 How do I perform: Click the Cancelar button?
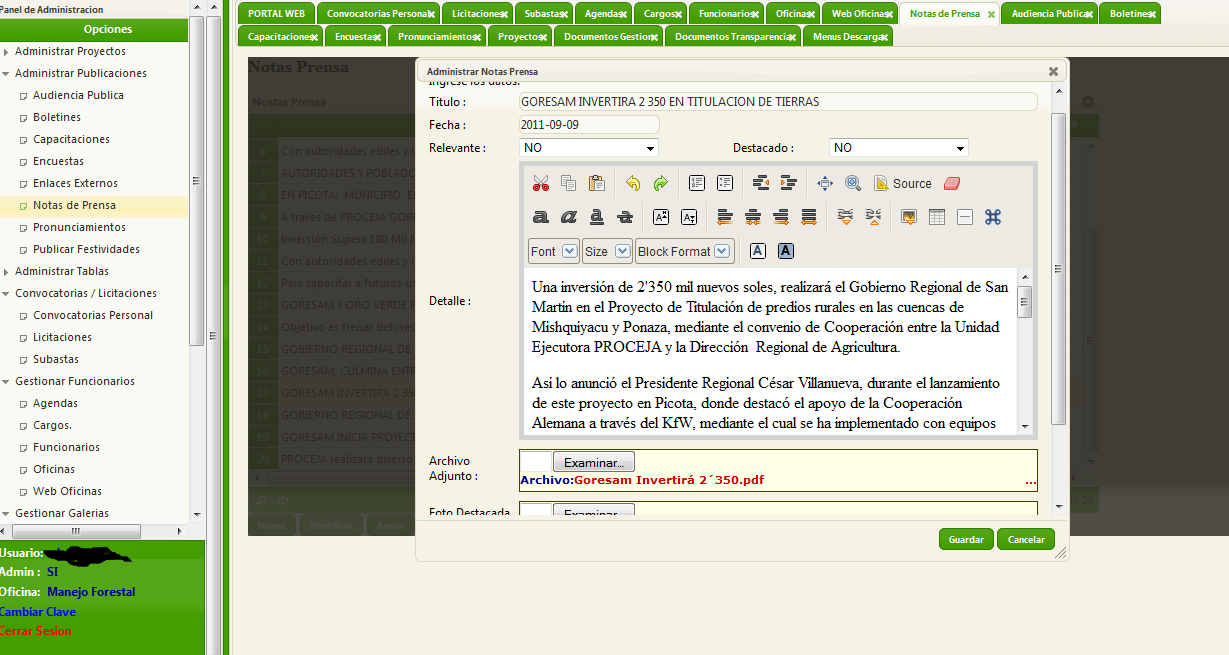pos(1026,539)
